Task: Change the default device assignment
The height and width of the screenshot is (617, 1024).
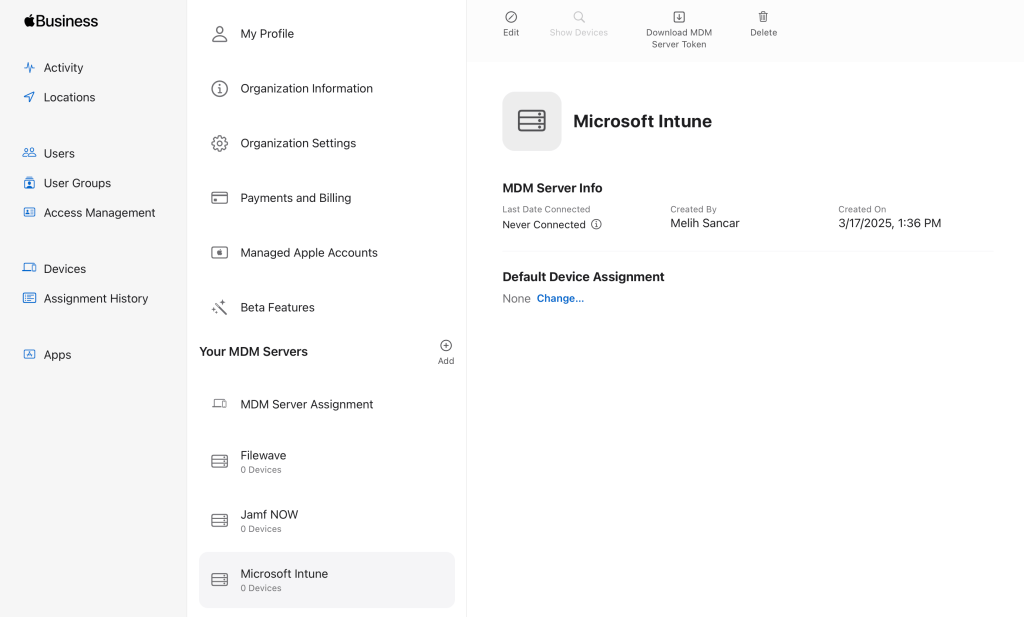Action: [560, 299]
